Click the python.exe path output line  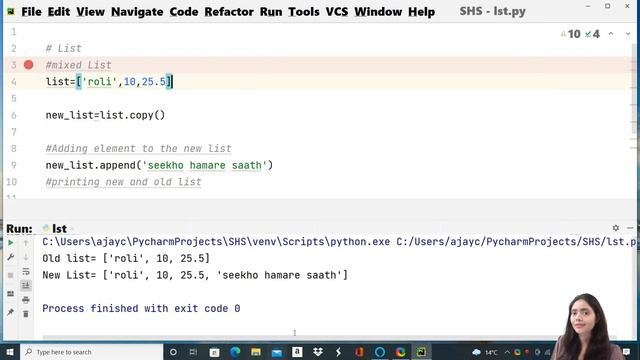point(339,242)
